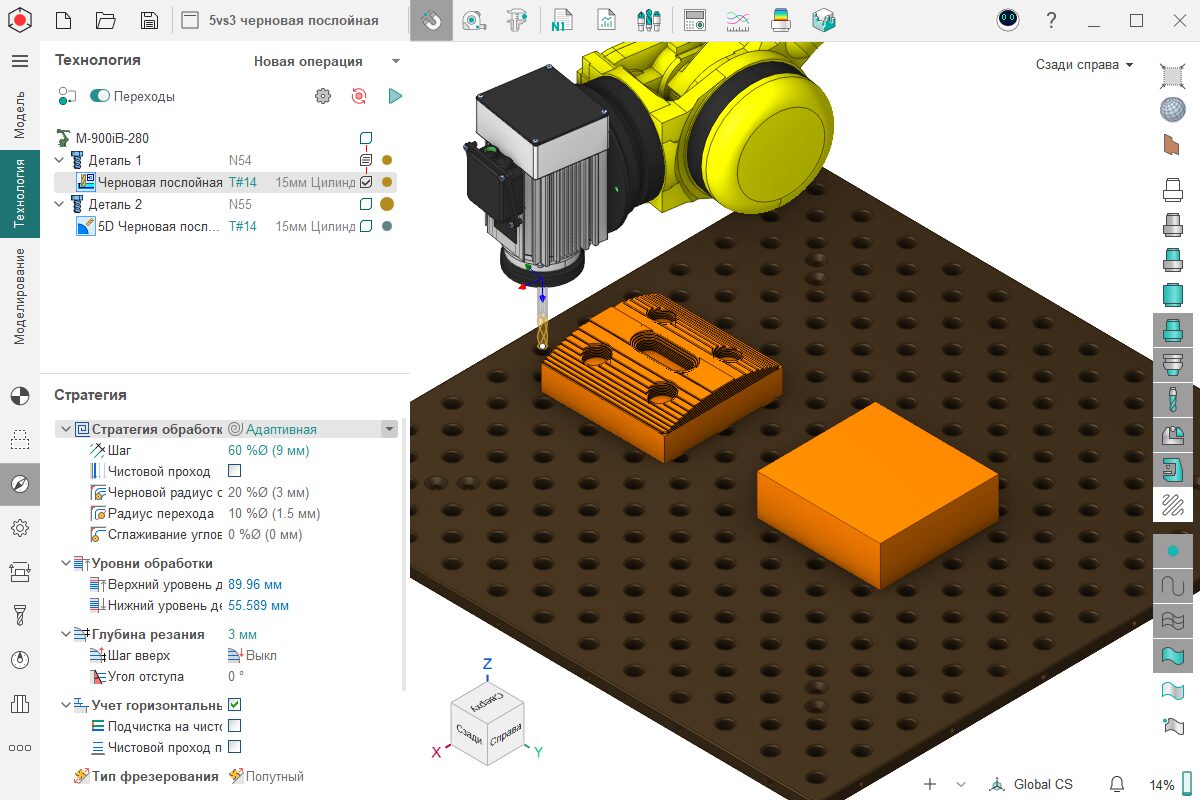Click the Save file icon
Image resolution: width=1200 pixels, height=800 pixels.
(x=149, y=20)
